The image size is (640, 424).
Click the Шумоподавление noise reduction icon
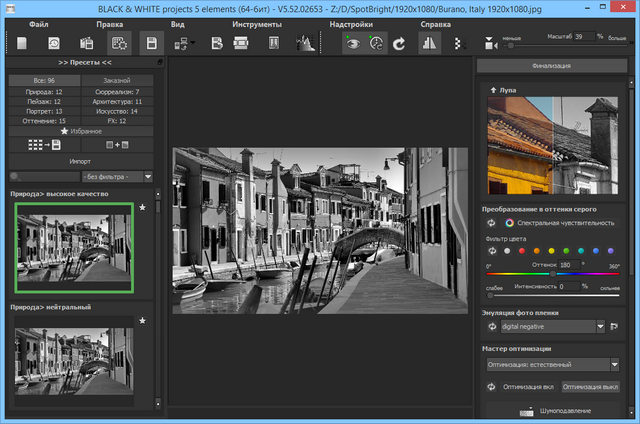528,410
